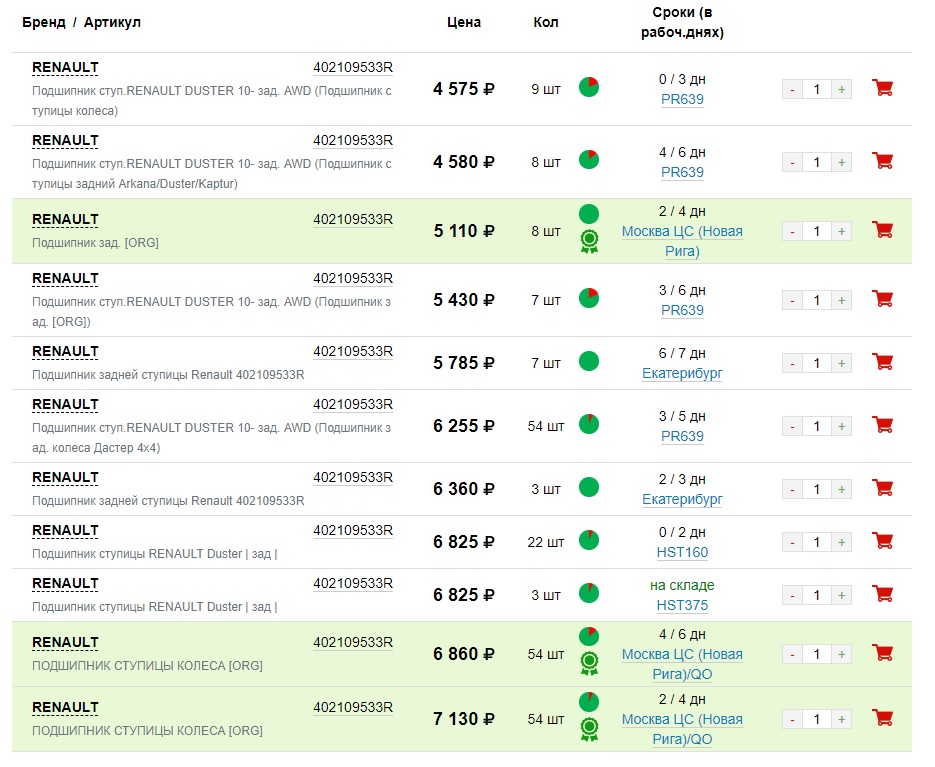Click cart icon for the 6 360 ₽ offer
This screenshot has width=935, height=767.
click(x=883, y=488)
